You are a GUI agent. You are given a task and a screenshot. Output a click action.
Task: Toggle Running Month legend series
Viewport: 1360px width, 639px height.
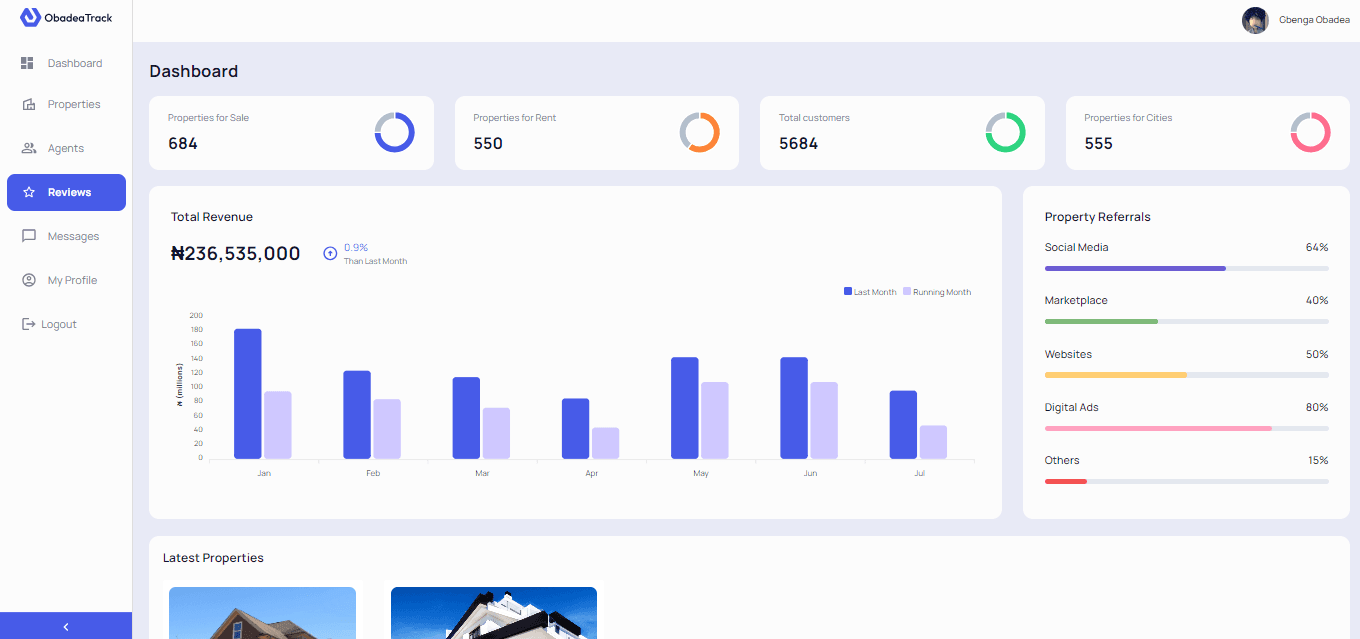pyautogui.click(x=937, y=292)
